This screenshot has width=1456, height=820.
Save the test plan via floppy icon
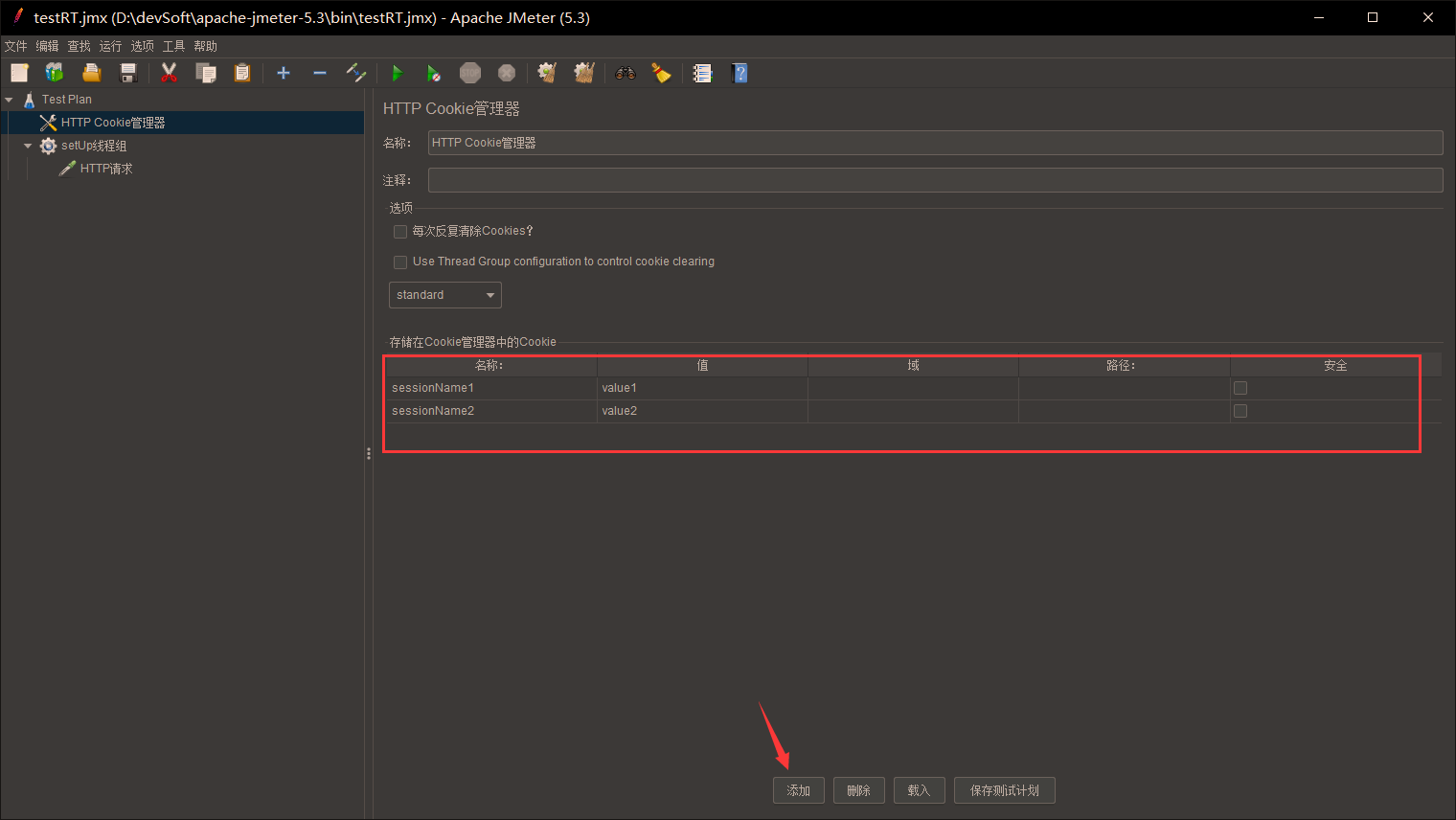127,73
